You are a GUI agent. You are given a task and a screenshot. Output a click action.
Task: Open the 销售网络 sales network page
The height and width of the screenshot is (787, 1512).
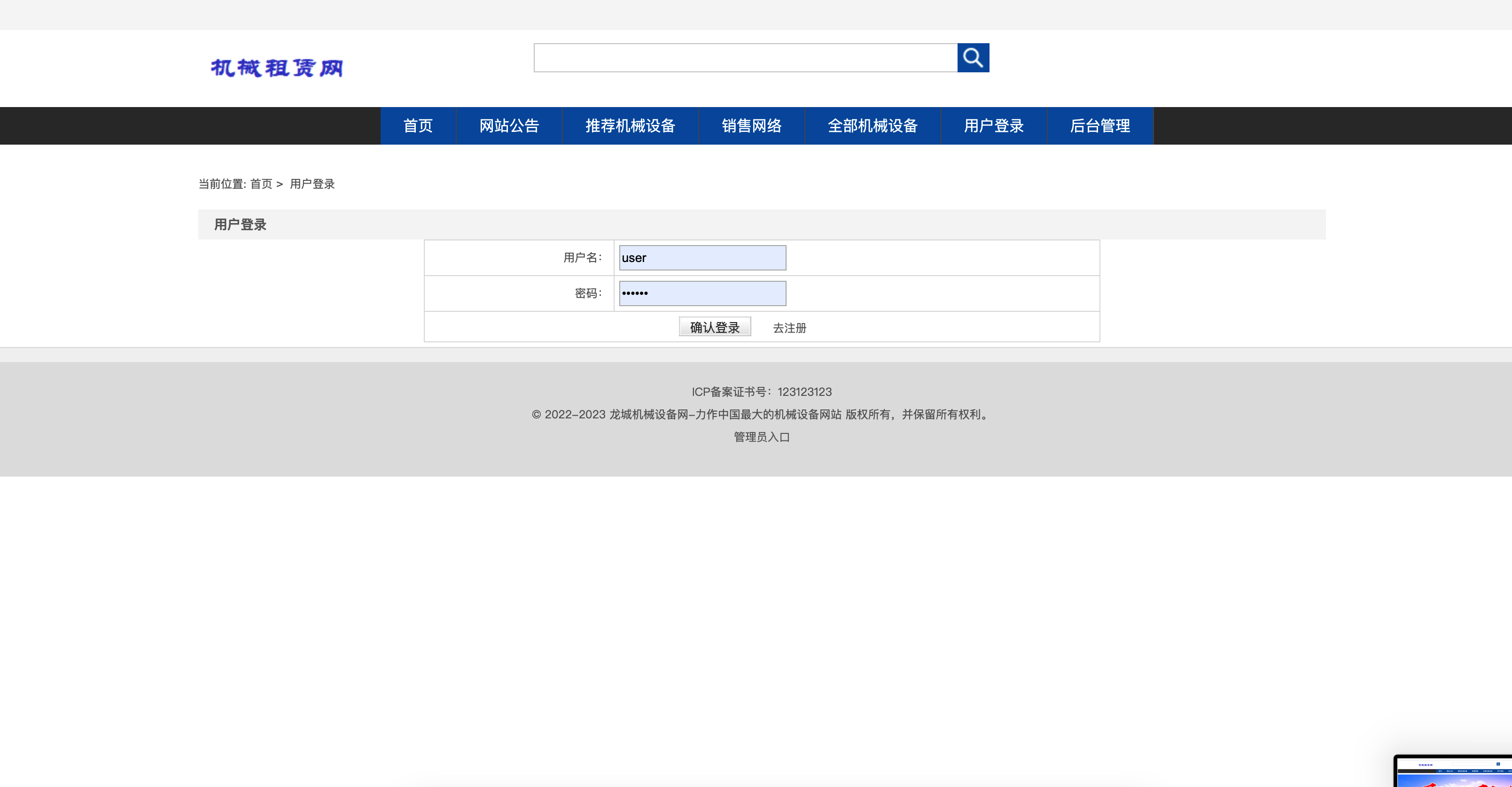point(751,125)
